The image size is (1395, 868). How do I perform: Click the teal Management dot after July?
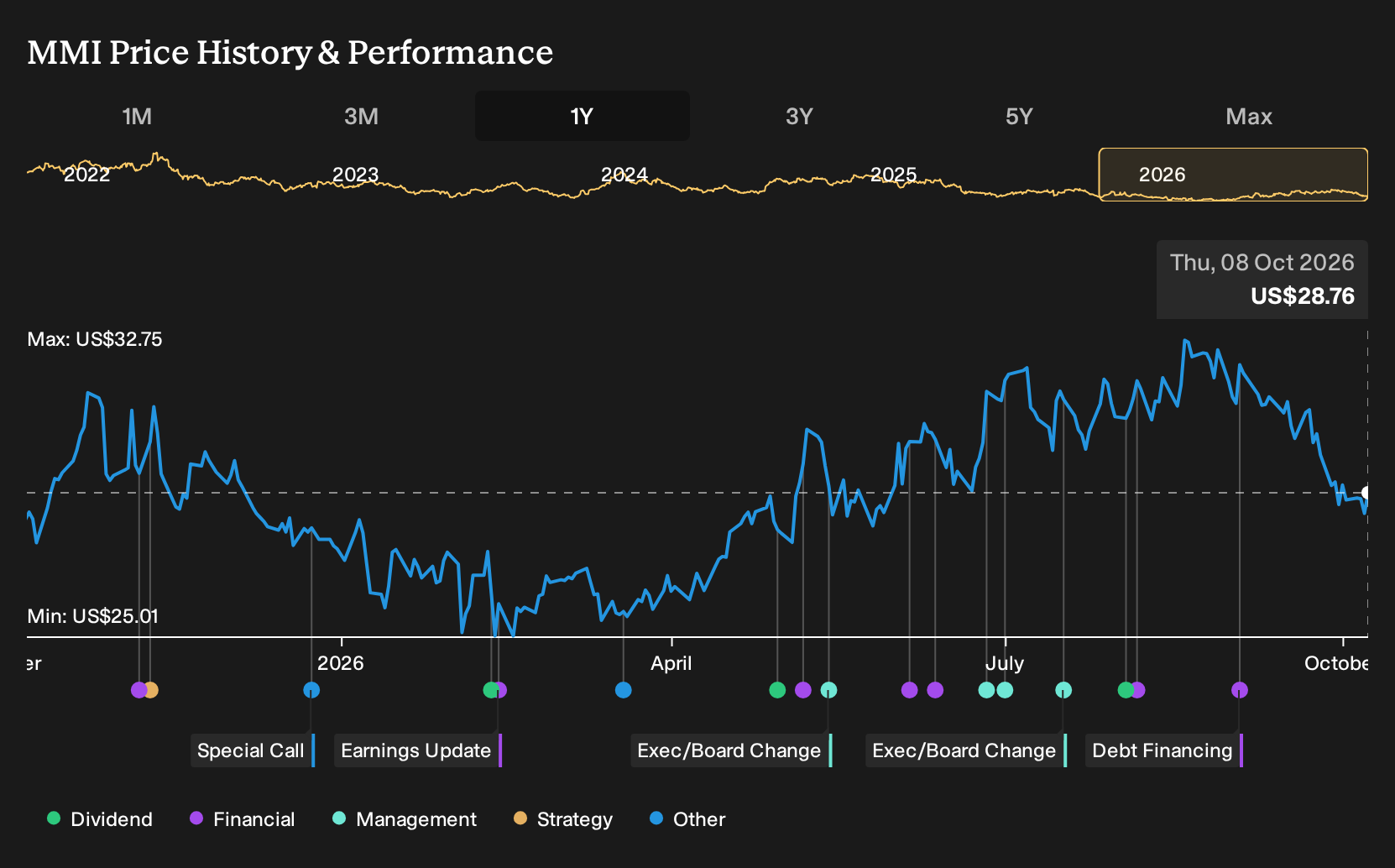coord(1063,690)
